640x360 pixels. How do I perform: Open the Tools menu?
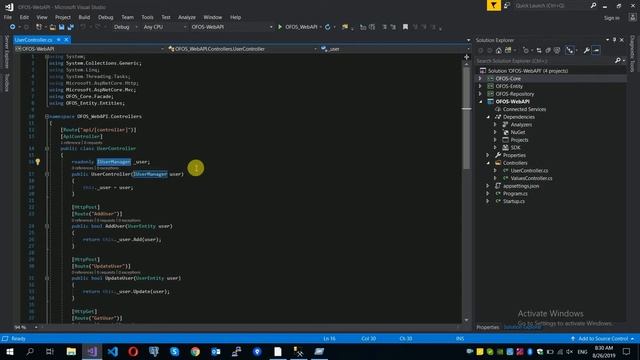(x=147, y=17)
